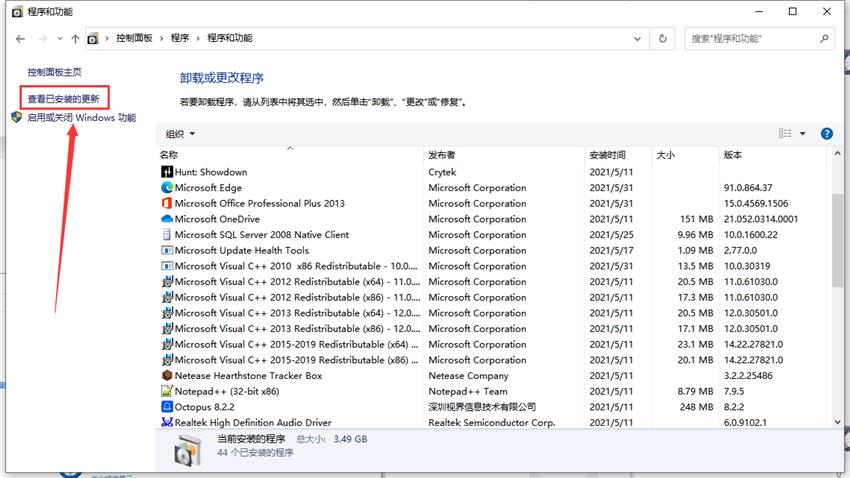Open the help question mark icon
This screenshot has width=850, height=478.
coord(827,134)
